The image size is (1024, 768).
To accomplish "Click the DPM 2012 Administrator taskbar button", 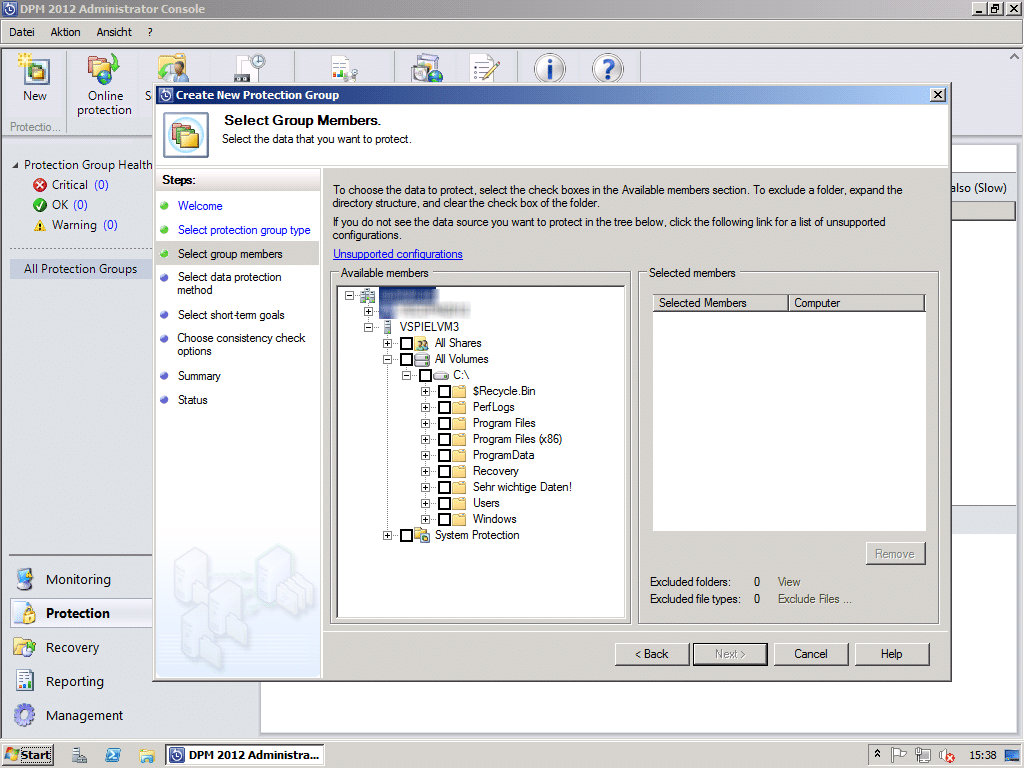I will pos(245,755).
